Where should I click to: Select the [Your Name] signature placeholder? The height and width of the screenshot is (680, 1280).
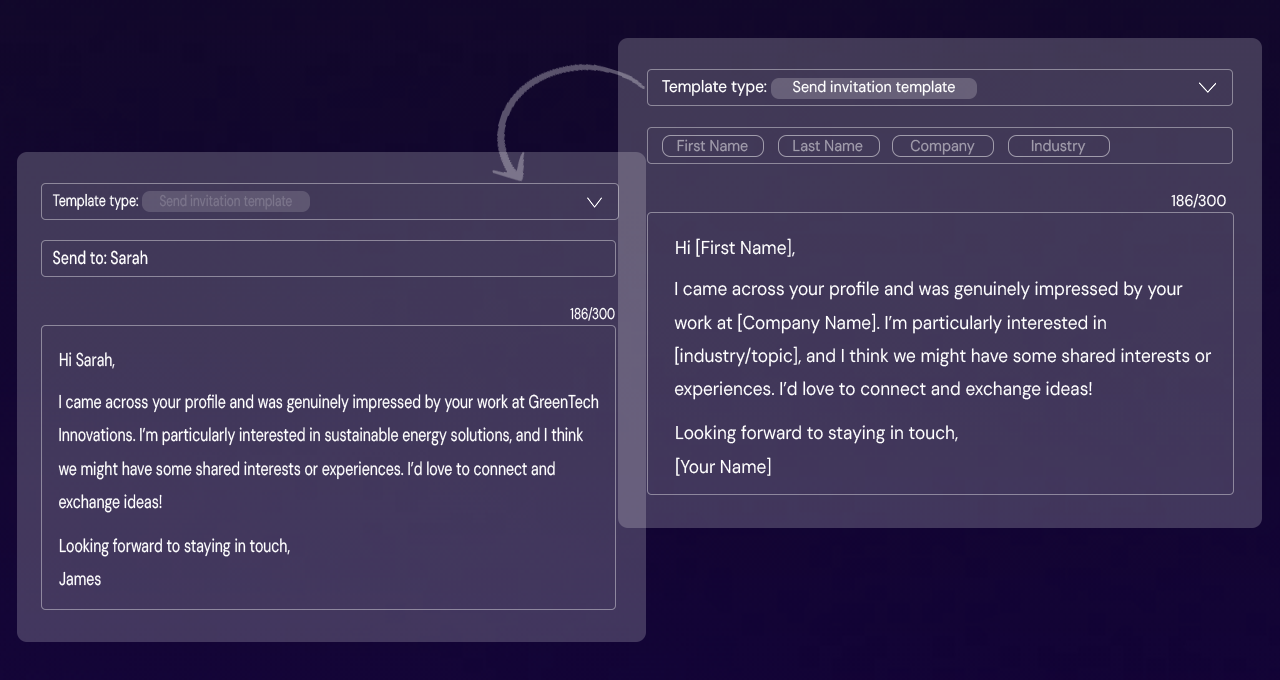(722, 466)
